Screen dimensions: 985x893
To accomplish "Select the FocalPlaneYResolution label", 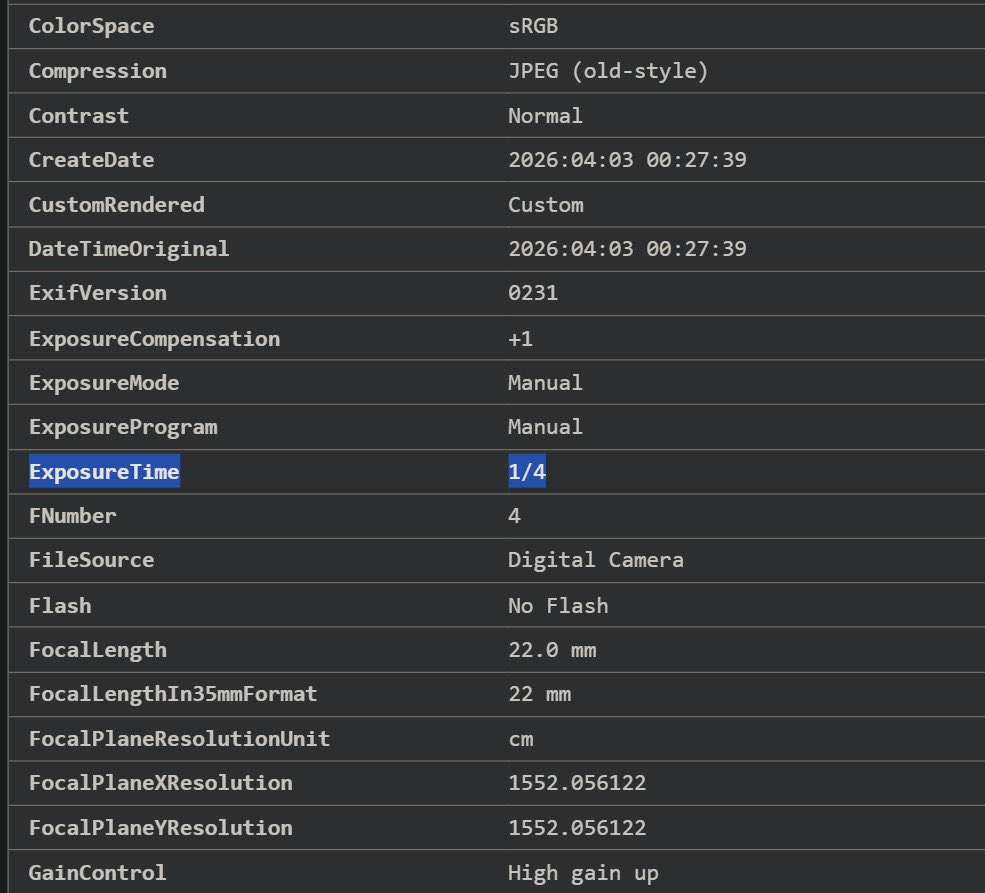I will point(161,828).
